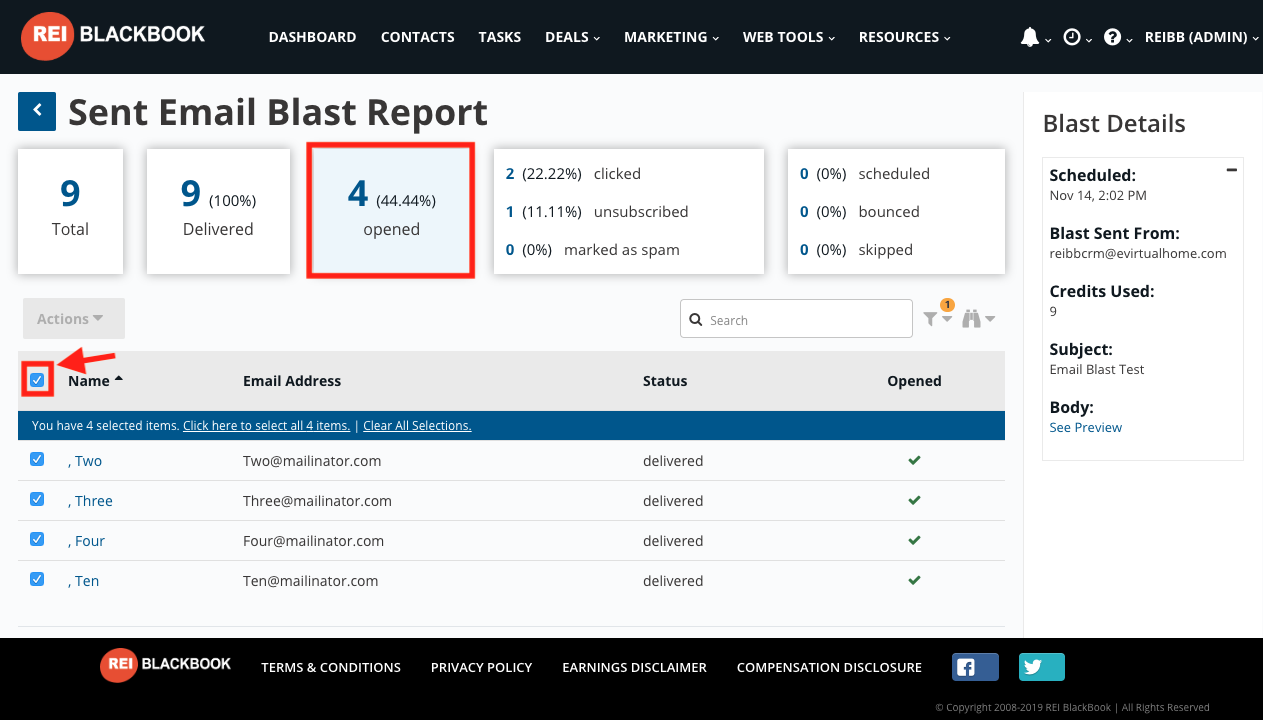Open contact ', Three' name link
Image resolution: width=1263 pixels, height=720 pixels.
click(x=90, y=501)
